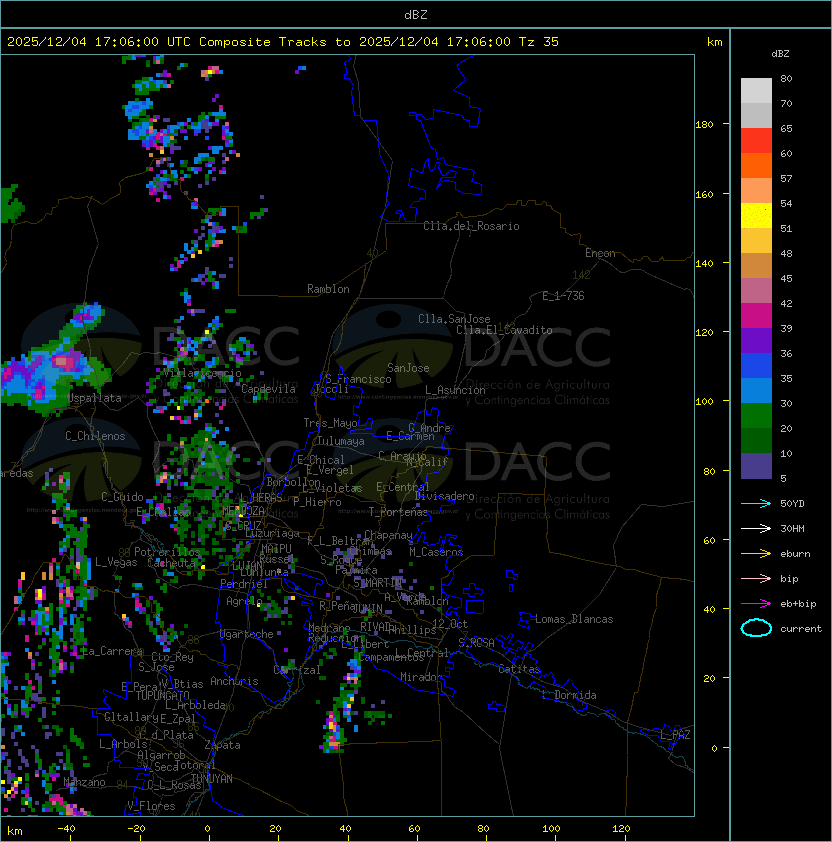Click the cyan 50YD arrow in legend
The width and height of the screenshot is (832, 842).
(756, 504)
